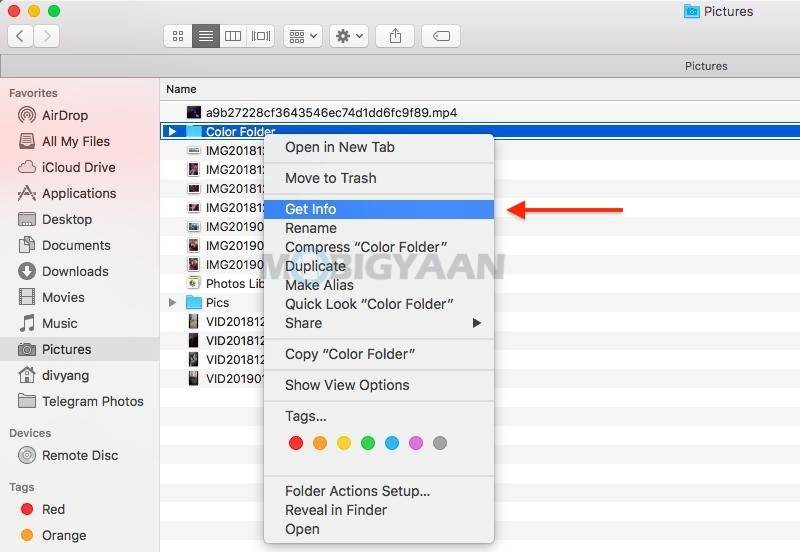
Task: Switch to icon view in toolbar
Action: (x=178, y=36)
